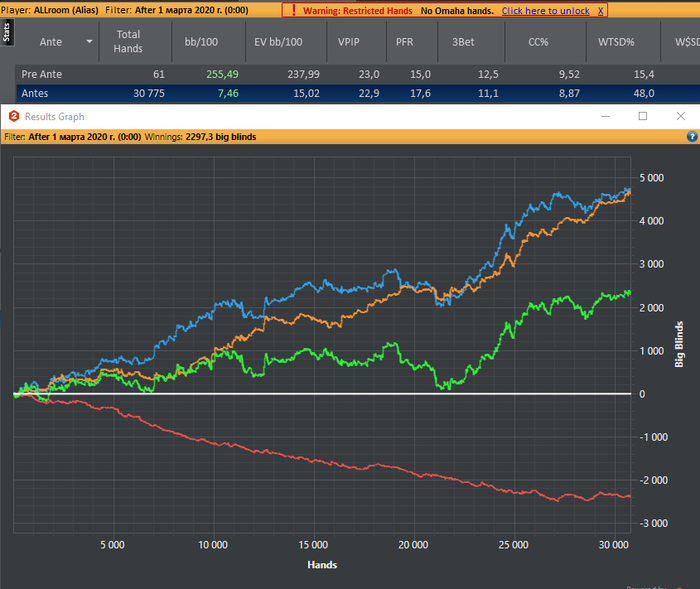
Task: Click the 30 775 total hands cell
Action: tap(149, 93)
